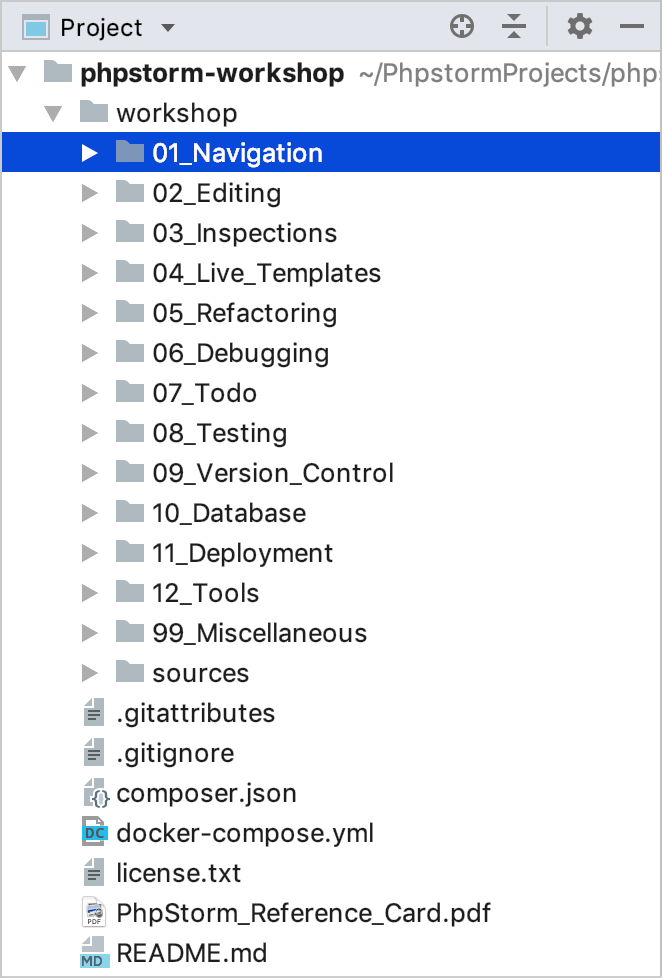
Task: Click the Collapse All icon in header
Action: pos(514,27)
